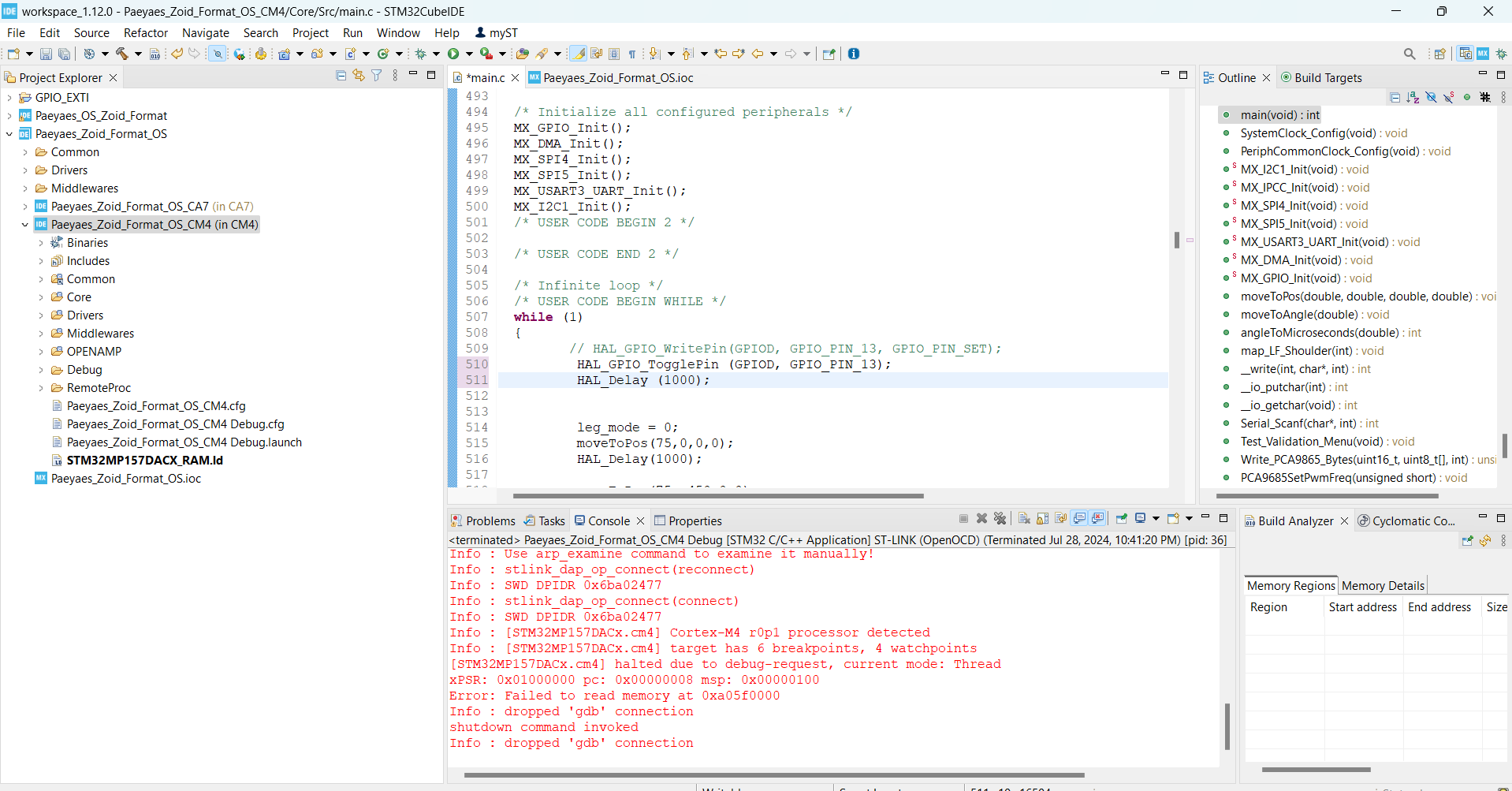
Task: Start a debug session with the bug icon
Action: pyautogui.click(x=422, y=53)
